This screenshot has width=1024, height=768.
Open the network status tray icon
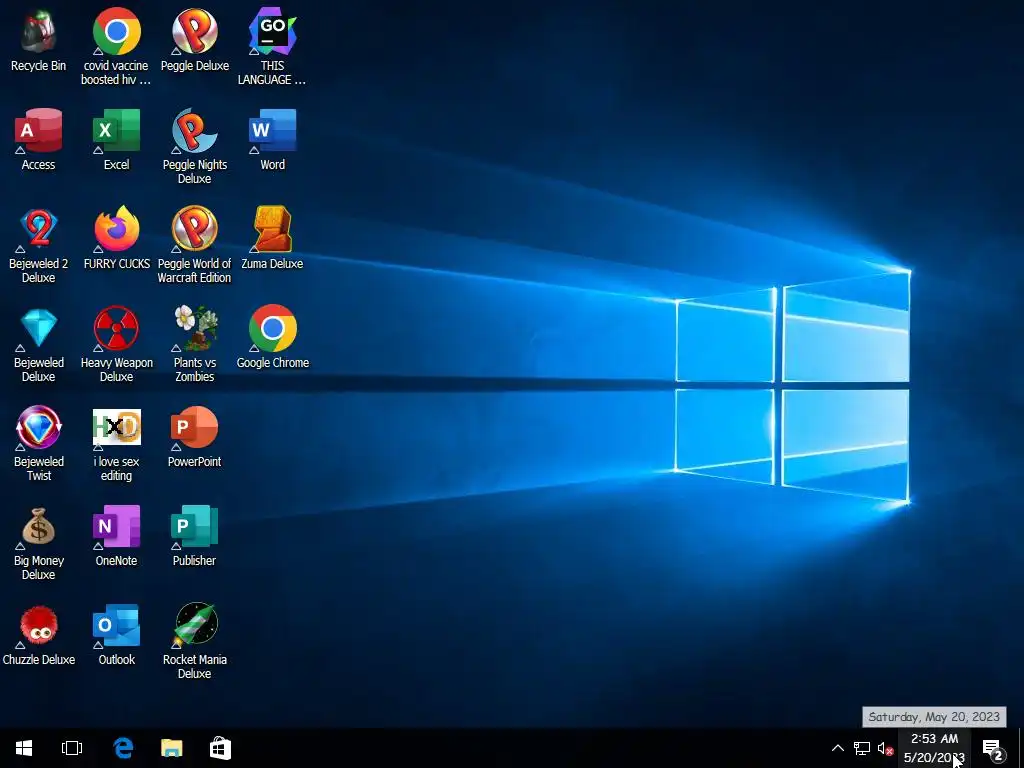pyautogui.click(x=862, y=748)
